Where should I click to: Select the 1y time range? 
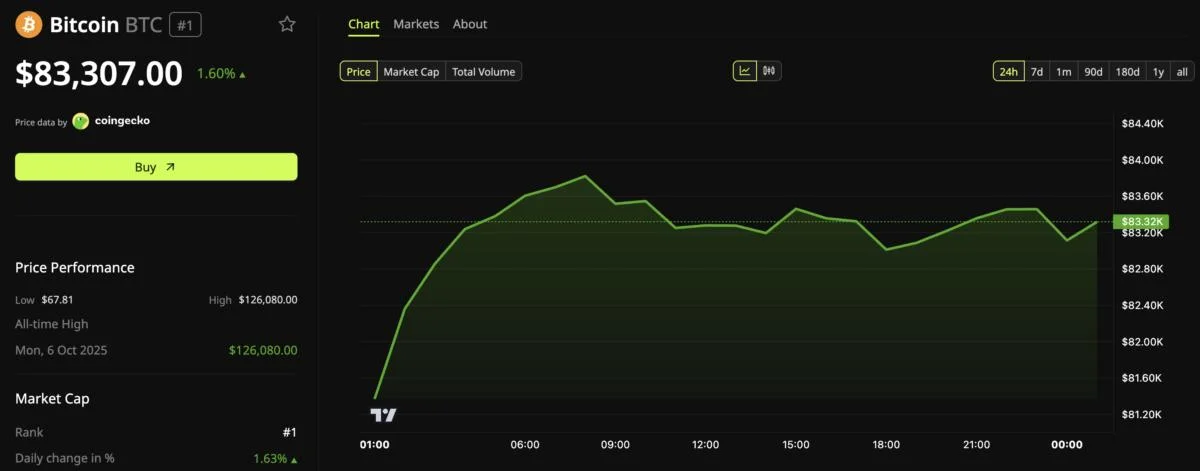point(1158,71)
